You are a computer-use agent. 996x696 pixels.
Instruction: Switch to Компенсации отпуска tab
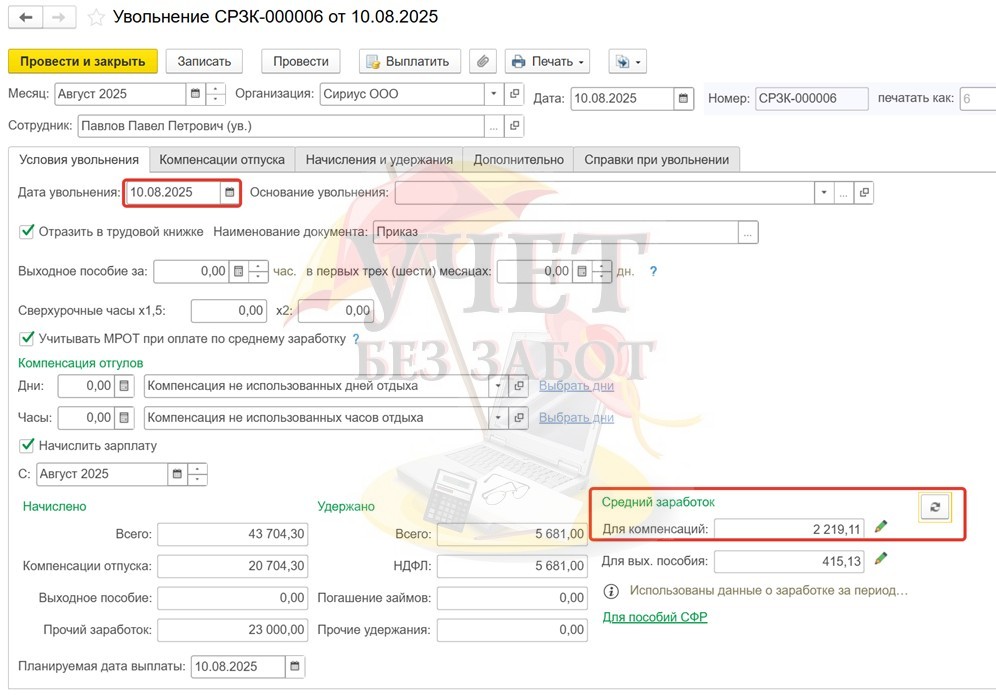point(222,159)
